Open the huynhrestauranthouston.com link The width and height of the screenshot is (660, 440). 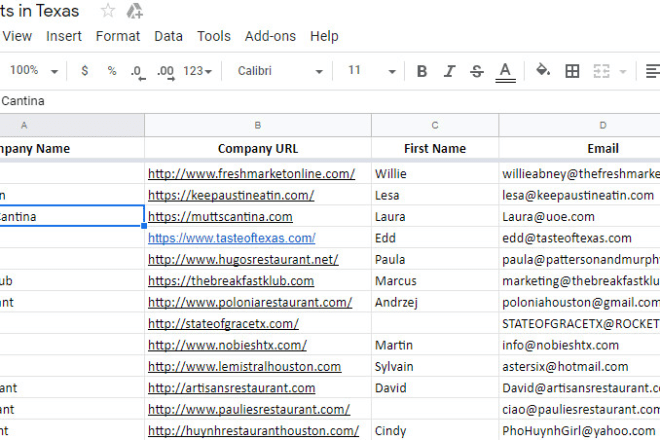point(253,431)
